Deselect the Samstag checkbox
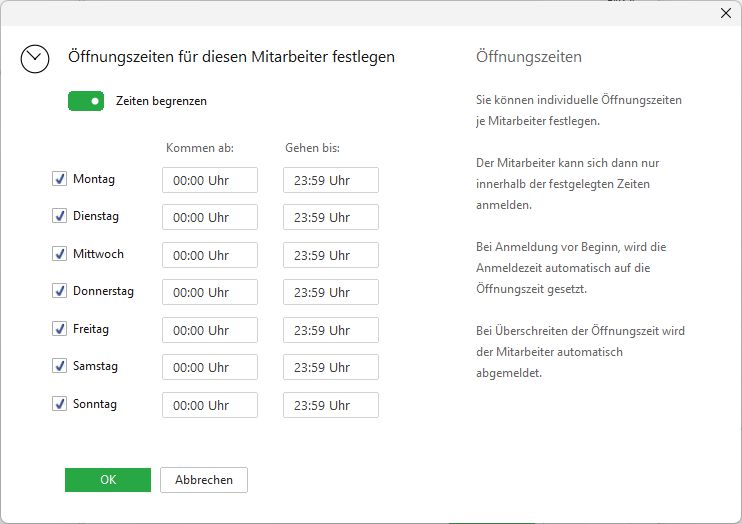This screenshot has width=742, height=524. click(59, 367)
